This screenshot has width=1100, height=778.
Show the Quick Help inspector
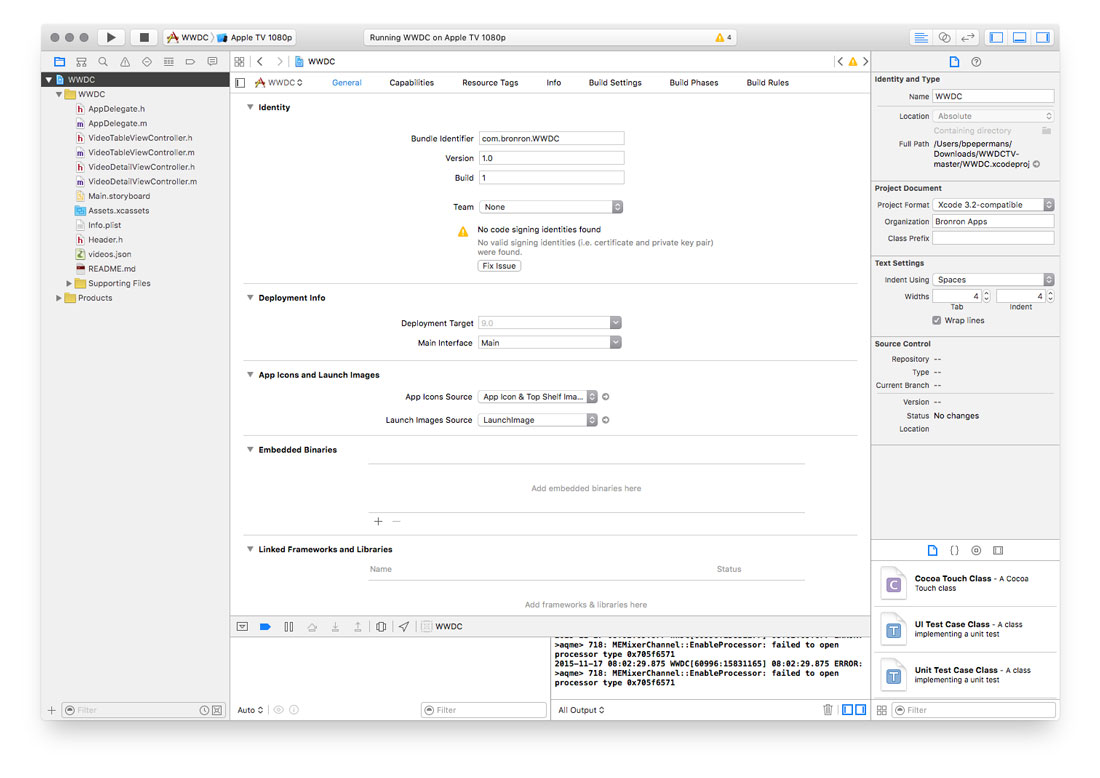[976, 62]
